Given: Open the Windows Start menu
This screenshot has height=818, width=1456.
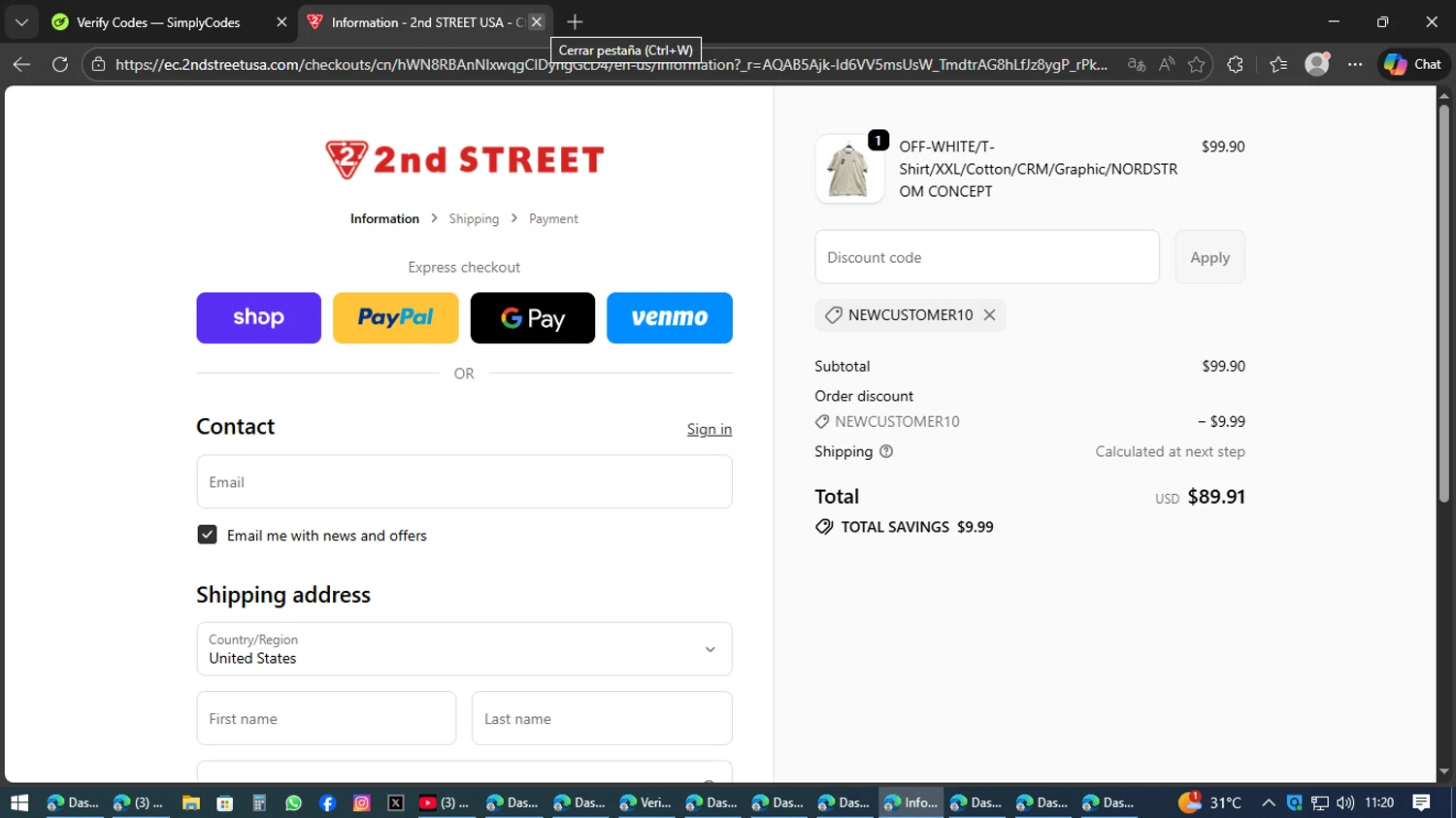Looking at the screenshot, I should click(19, 802).
